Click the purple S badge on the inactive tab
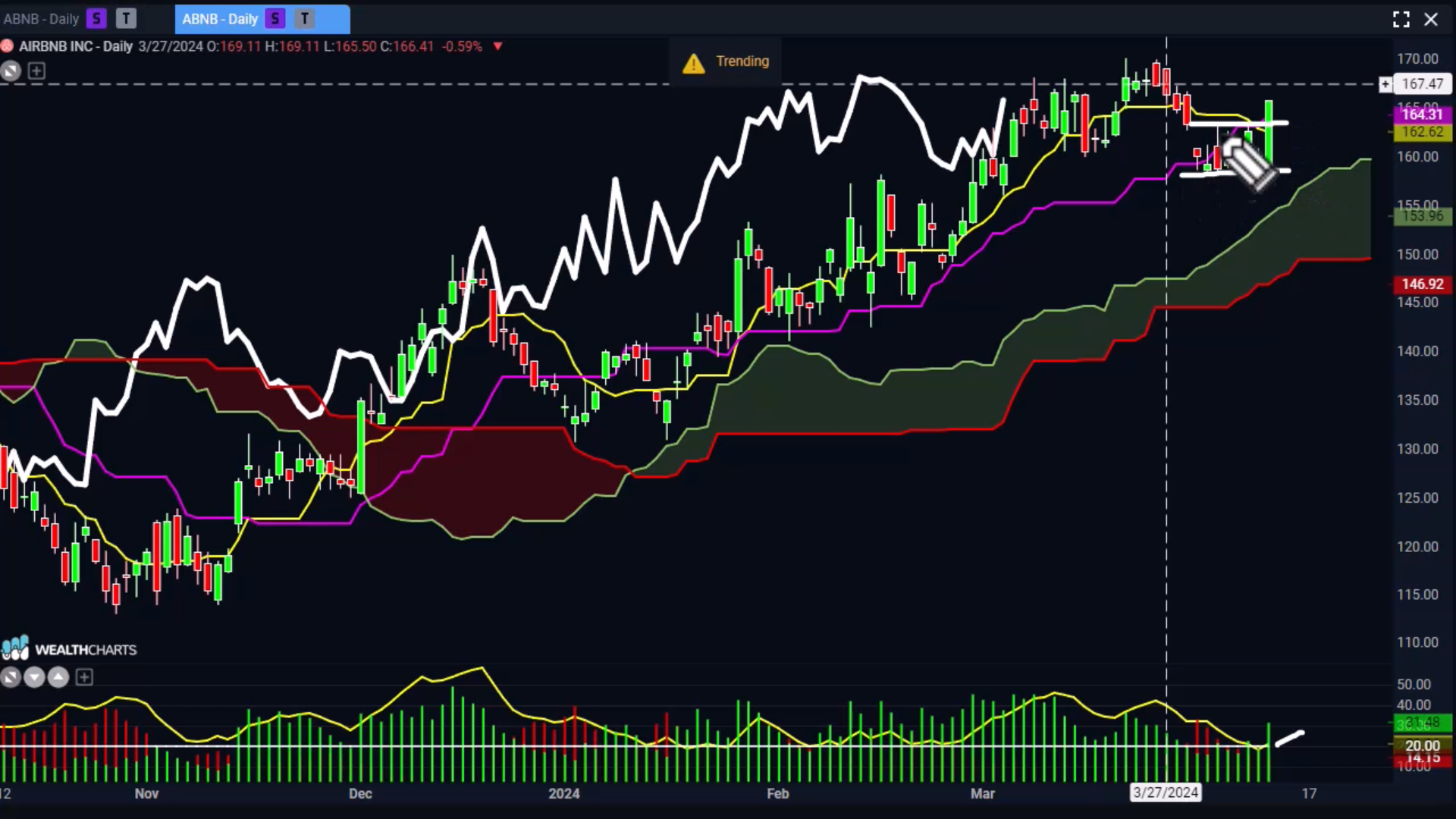The image size is (1456, 819). [x=96, y=19]
